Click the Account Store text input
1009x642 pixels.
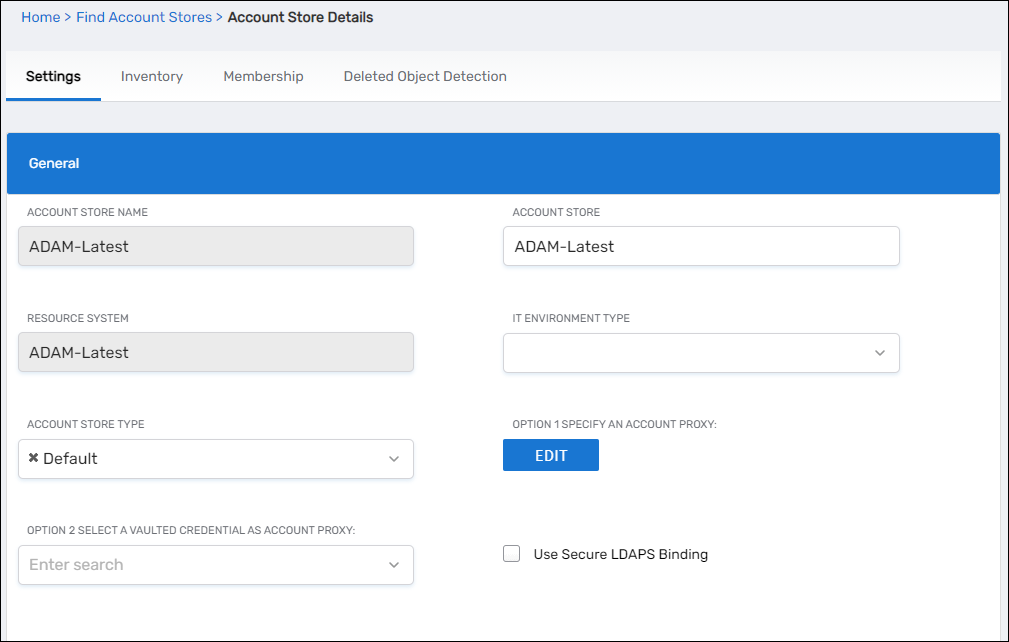click(x=700, y=246)
